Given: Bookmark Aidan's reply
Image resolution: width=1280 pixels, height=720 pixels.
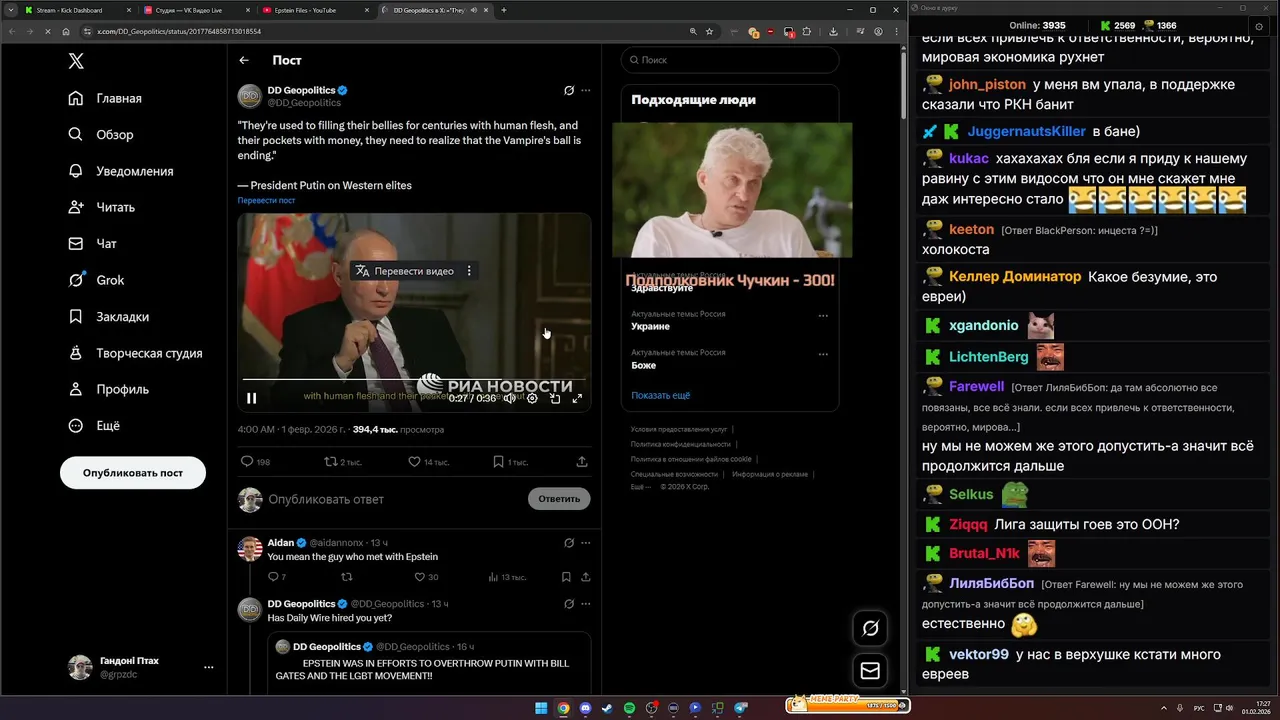Looking at the screenshot, I should [566, 577].
